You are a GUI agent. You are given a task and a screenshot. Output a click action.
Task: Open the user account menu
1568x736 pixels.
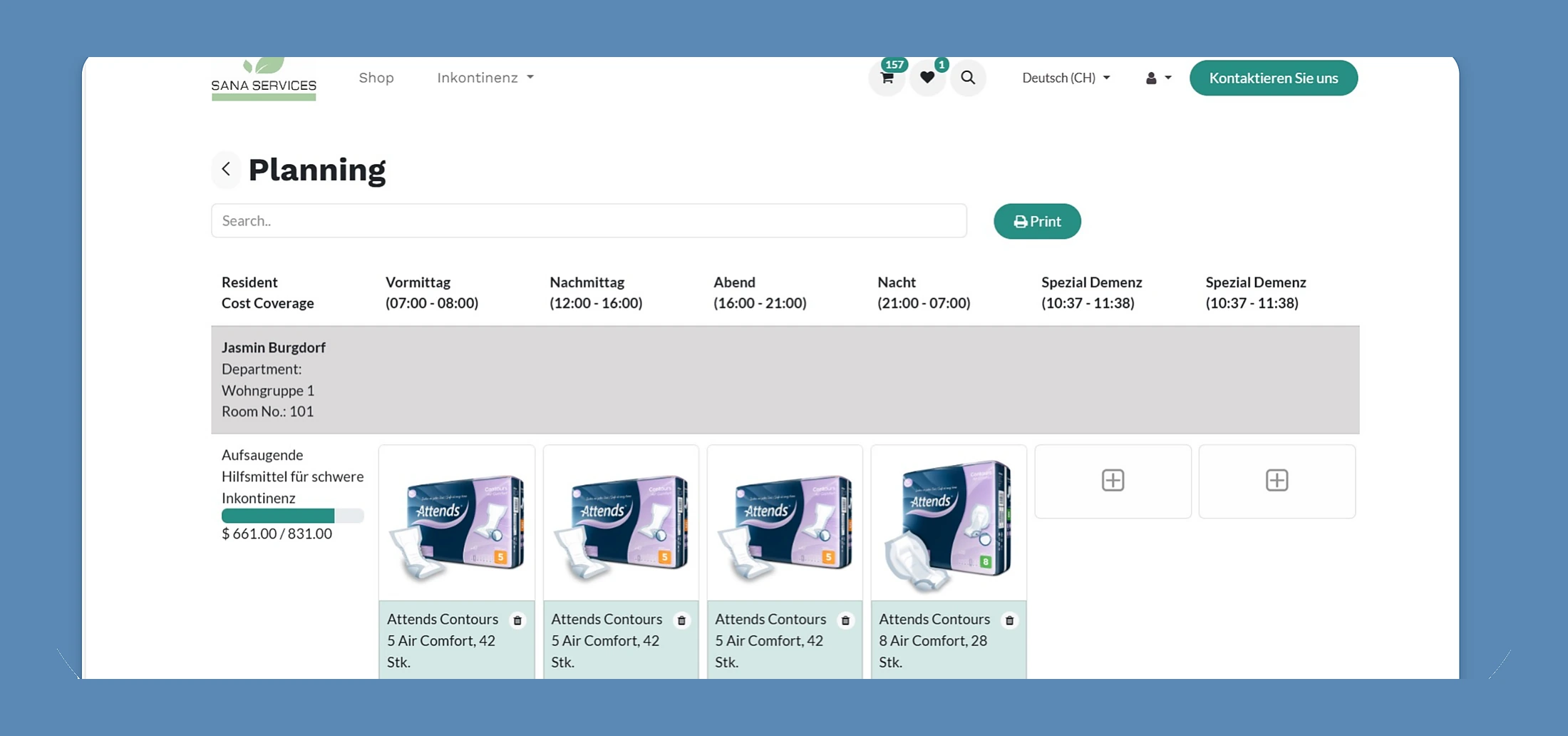1158,78
